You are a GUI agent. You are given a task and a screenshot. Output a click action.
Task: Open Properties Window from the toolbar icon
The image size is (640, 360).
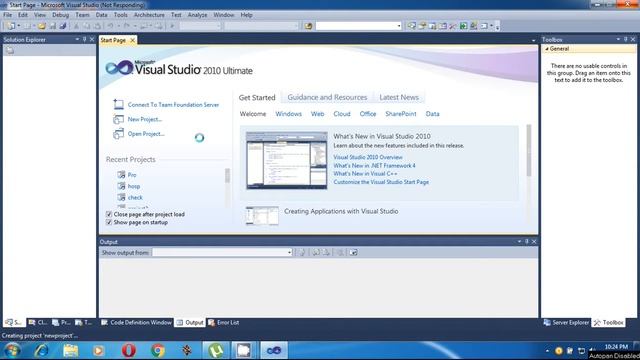pos(422,26)
